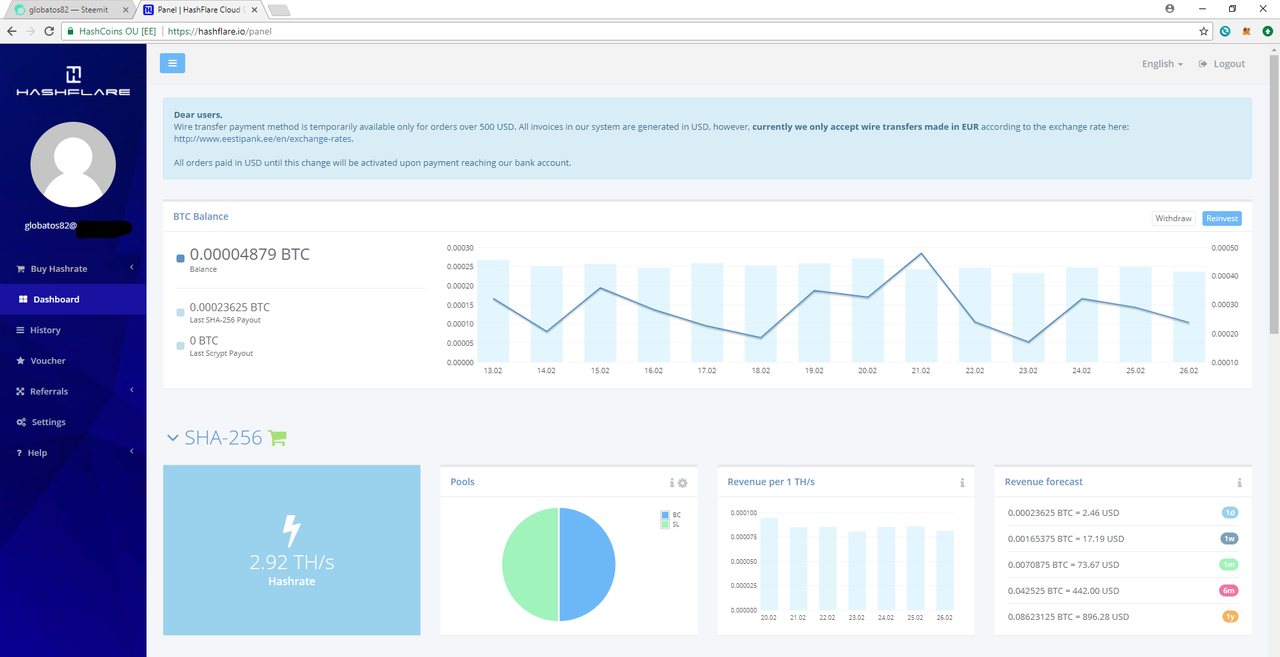Viewport: 1280px width, 657px height.
Task: Click the Chrome profile account icon
Action: tap(1170, 8)
